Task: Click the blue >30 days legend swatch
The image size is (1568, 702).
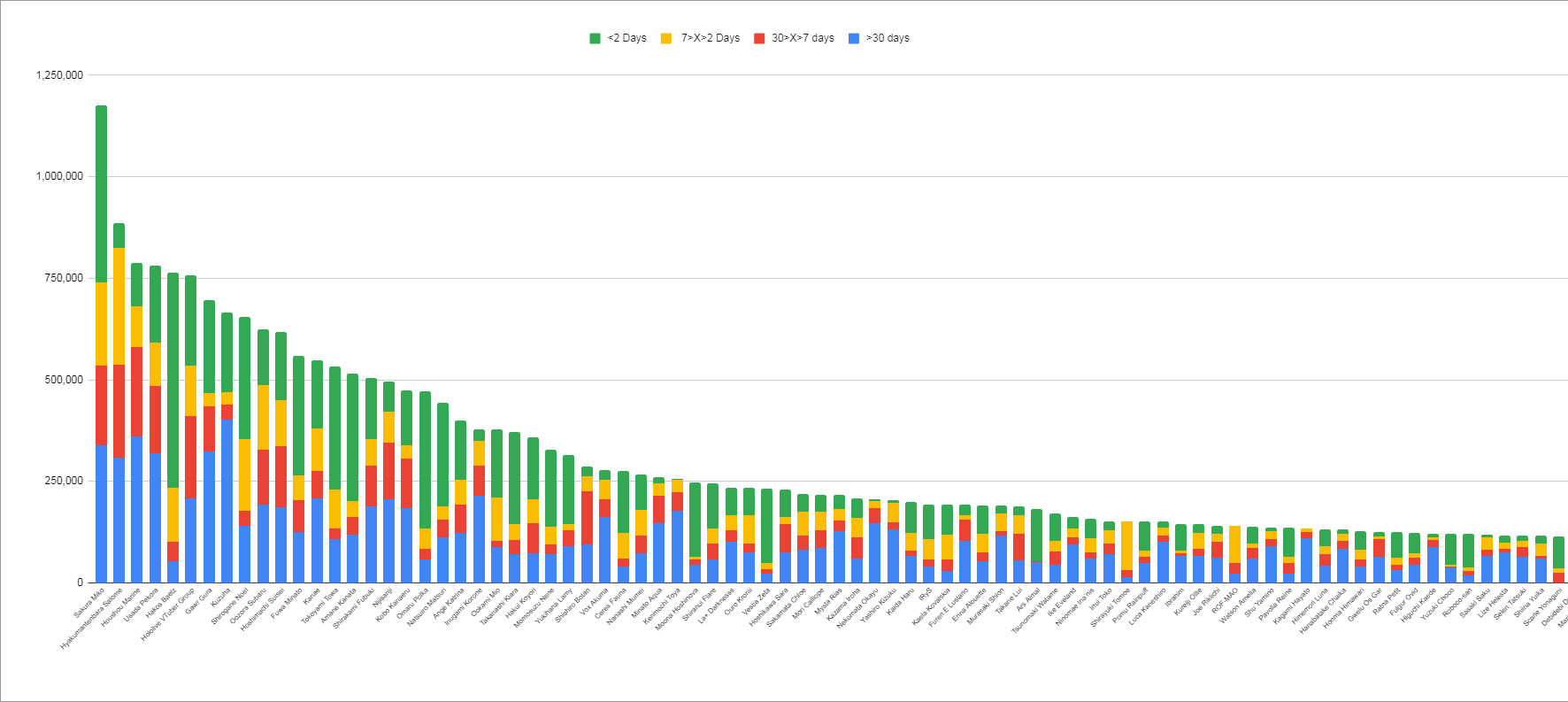Action: (x=854, y=38)
